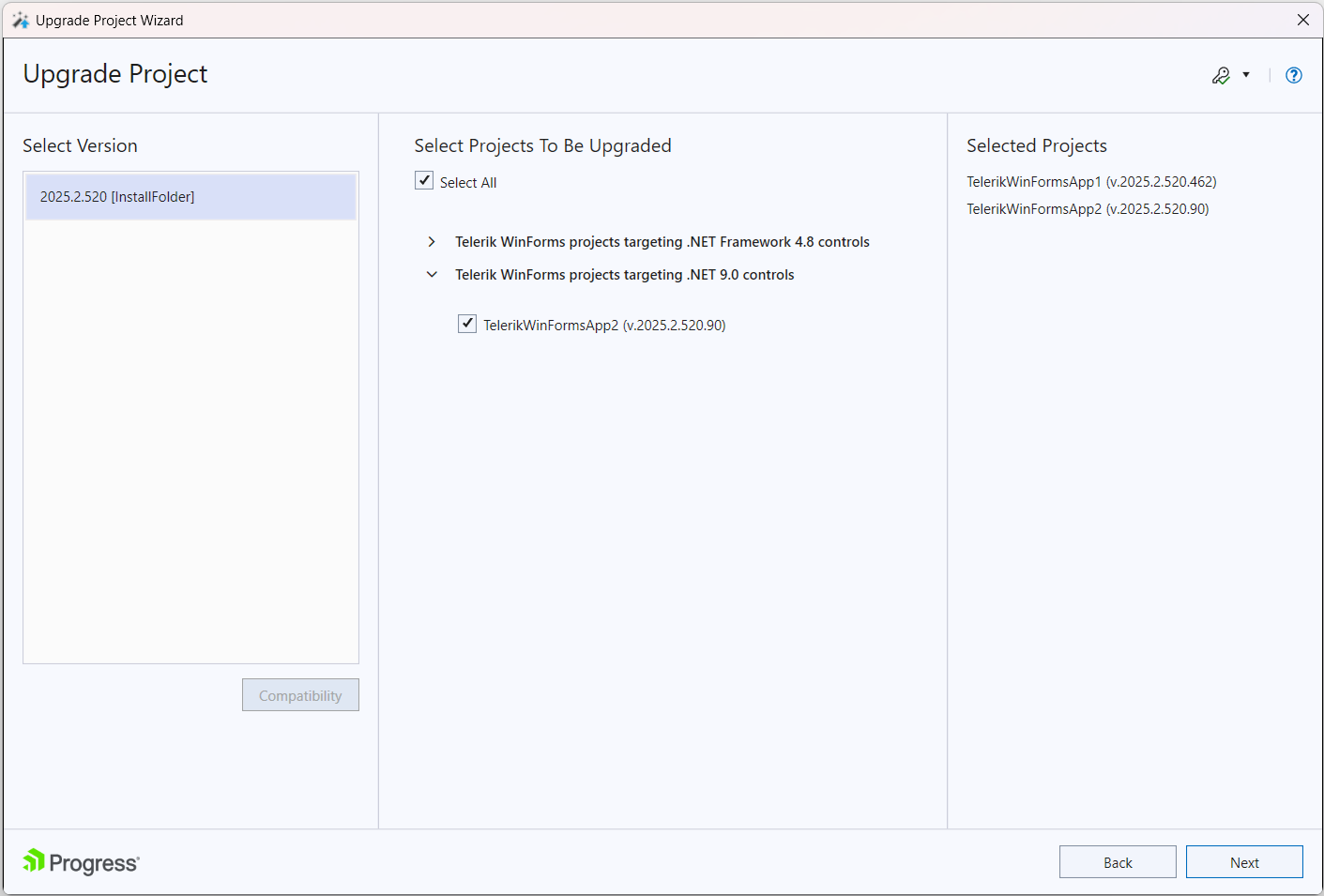Expand the .NET Framework 4.8 projects group
1324x896 pixels.
(432, 241)
